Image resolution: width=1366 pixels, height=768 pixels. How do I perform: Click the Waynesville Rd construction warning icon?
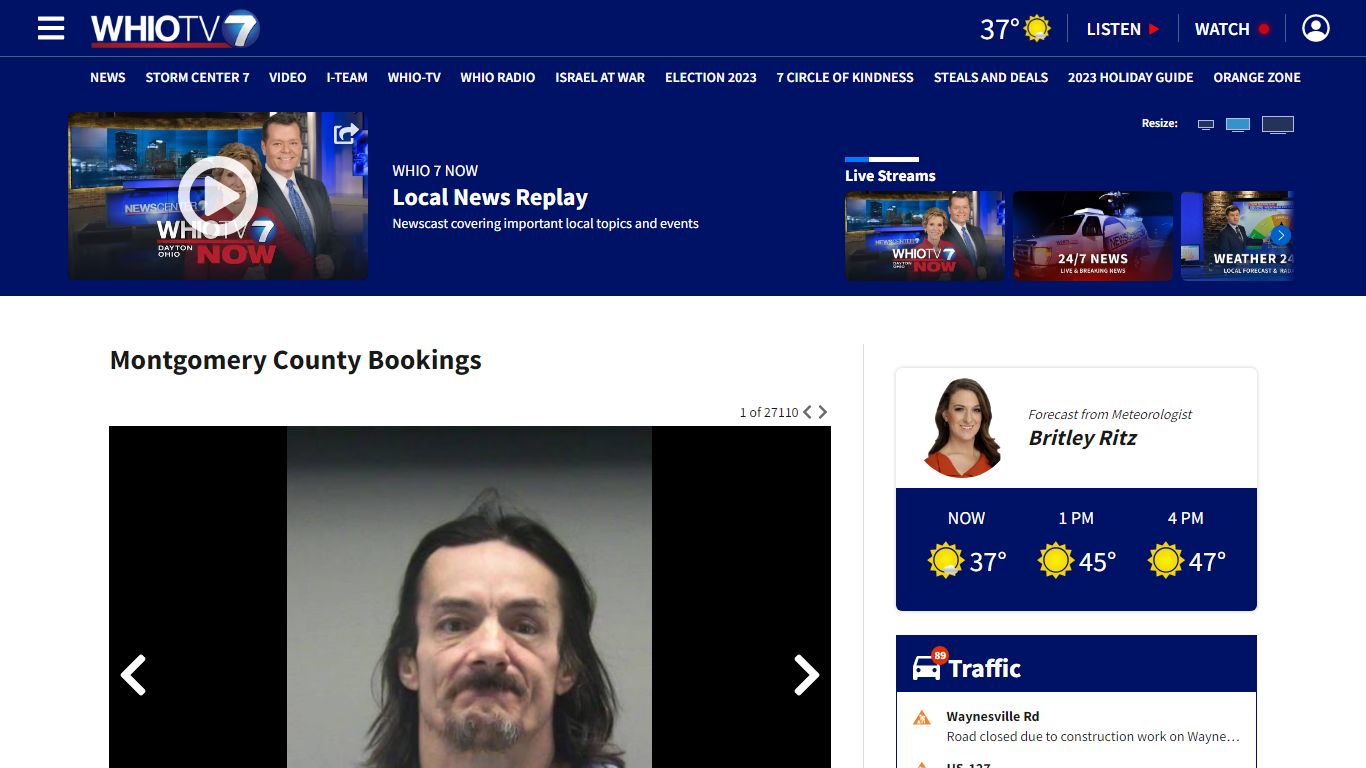(x=922, y=718)
